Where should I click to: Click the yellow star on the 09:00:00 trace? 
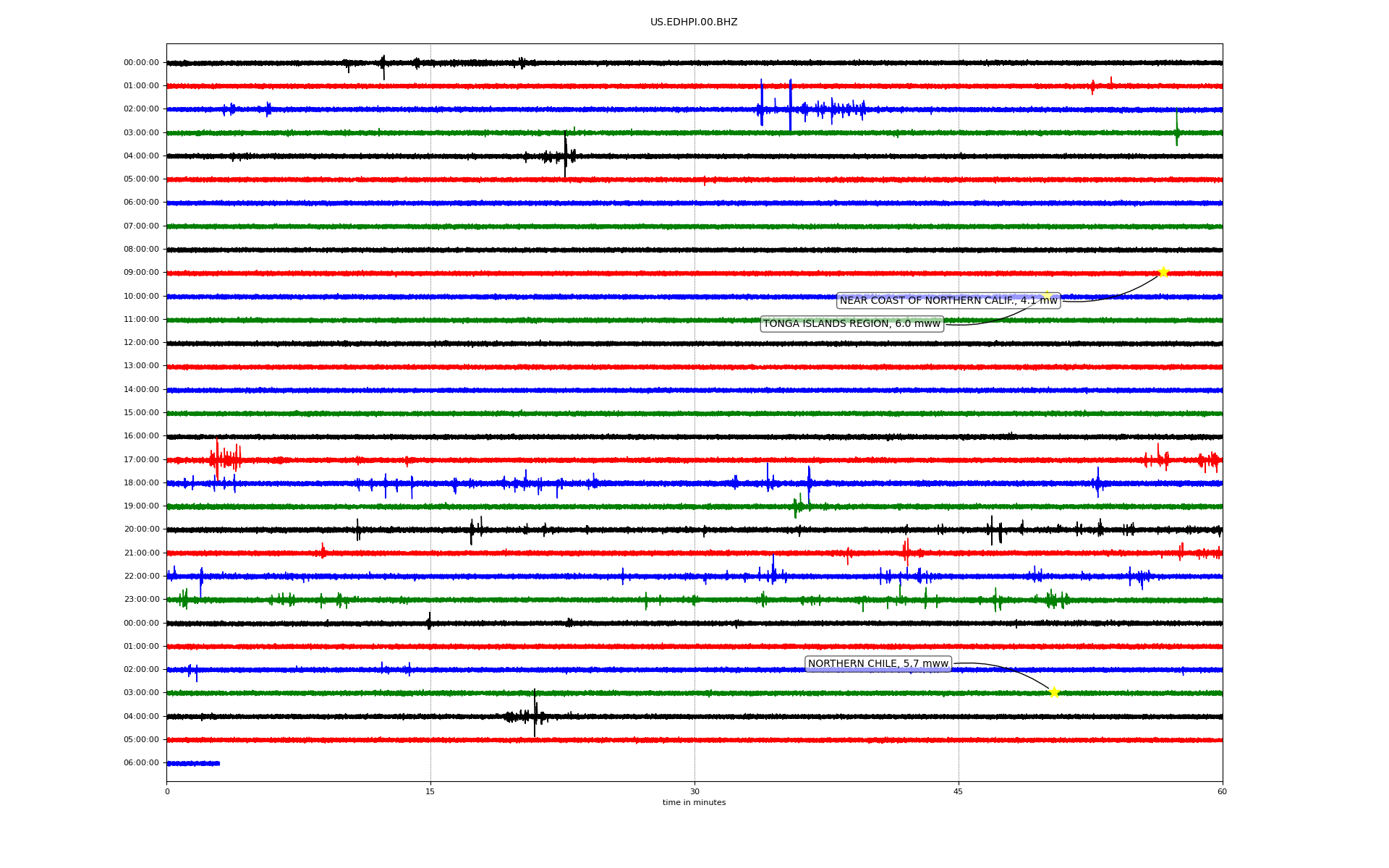pyautogui.click(x=1163, y=272)
